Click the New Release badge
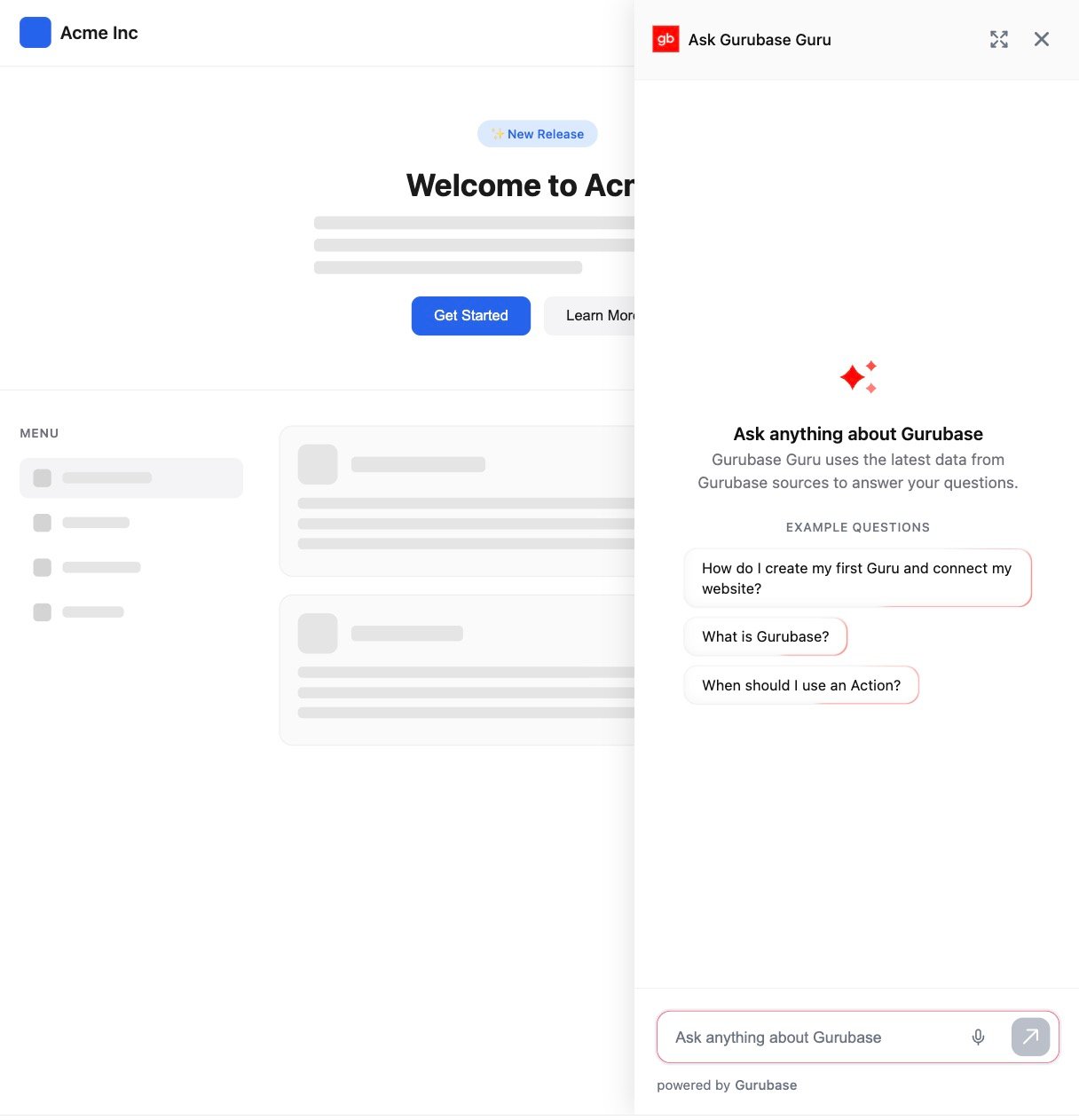Image resolution: width=1079 pixels, height=1120 pixels. (x=538, y=134)
